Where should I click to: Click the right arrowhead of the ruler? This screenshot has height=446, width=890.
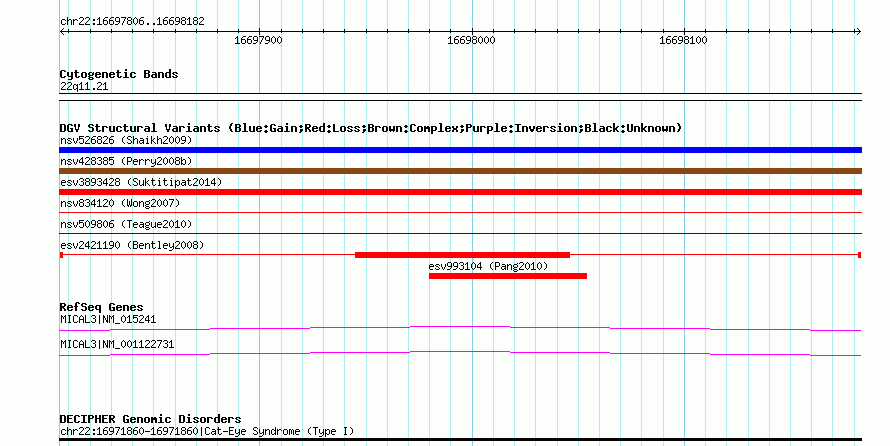click(x=858, y=32)
